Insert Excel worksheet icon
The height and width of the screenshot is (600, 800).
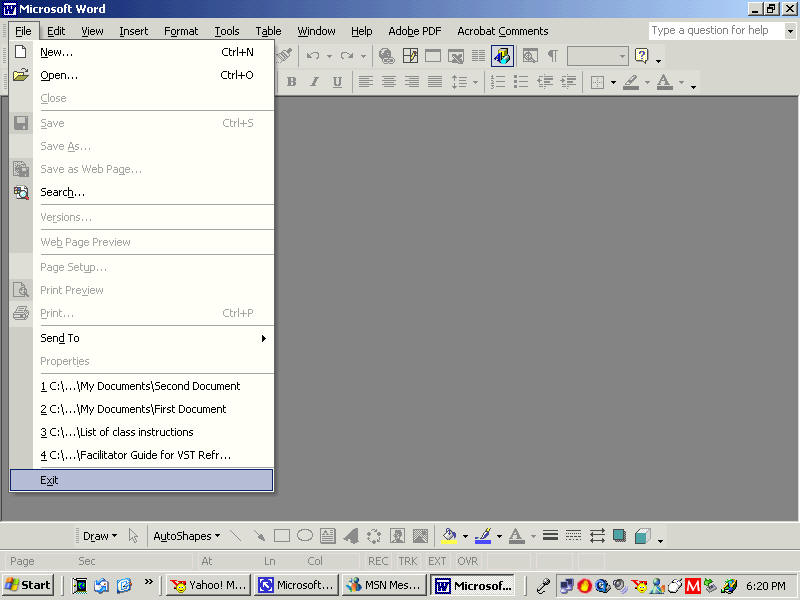(x=456, y=56)
